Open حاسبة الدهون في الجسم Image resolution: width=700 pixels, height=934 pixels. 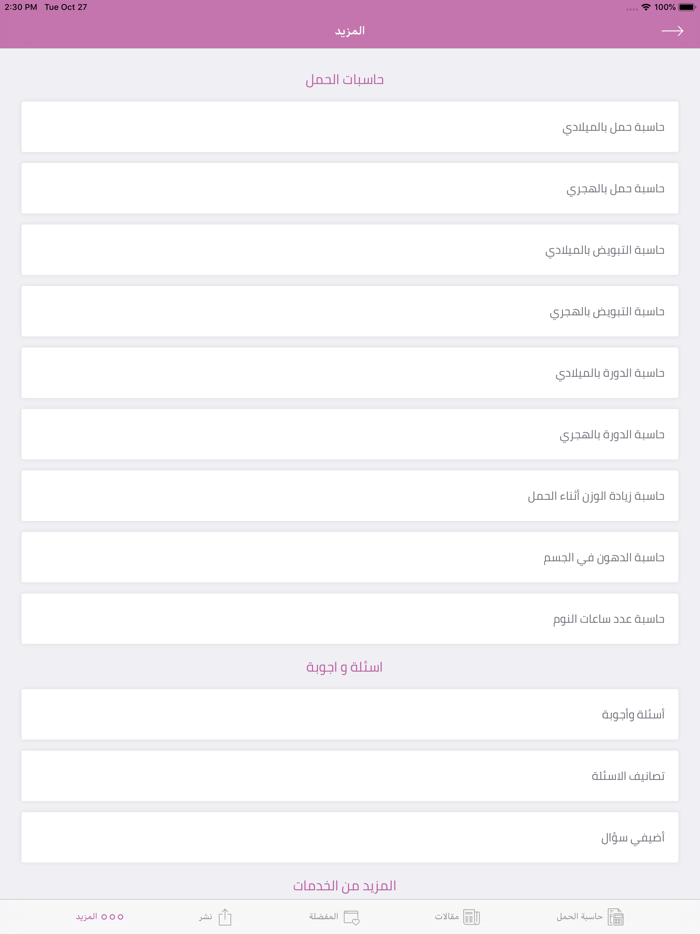(x=350, y=556)
